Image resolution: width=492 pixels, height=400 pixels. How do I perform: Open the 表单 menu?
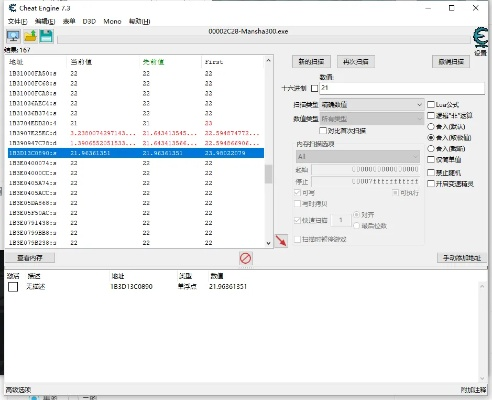pyautogui.click(x=69, y=21)
